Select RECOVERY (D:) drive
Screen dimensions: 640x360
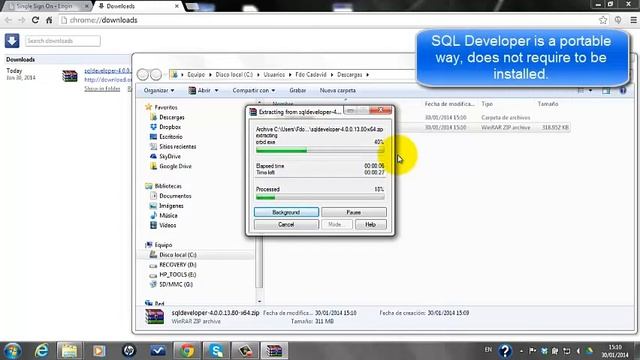(178, 265)
